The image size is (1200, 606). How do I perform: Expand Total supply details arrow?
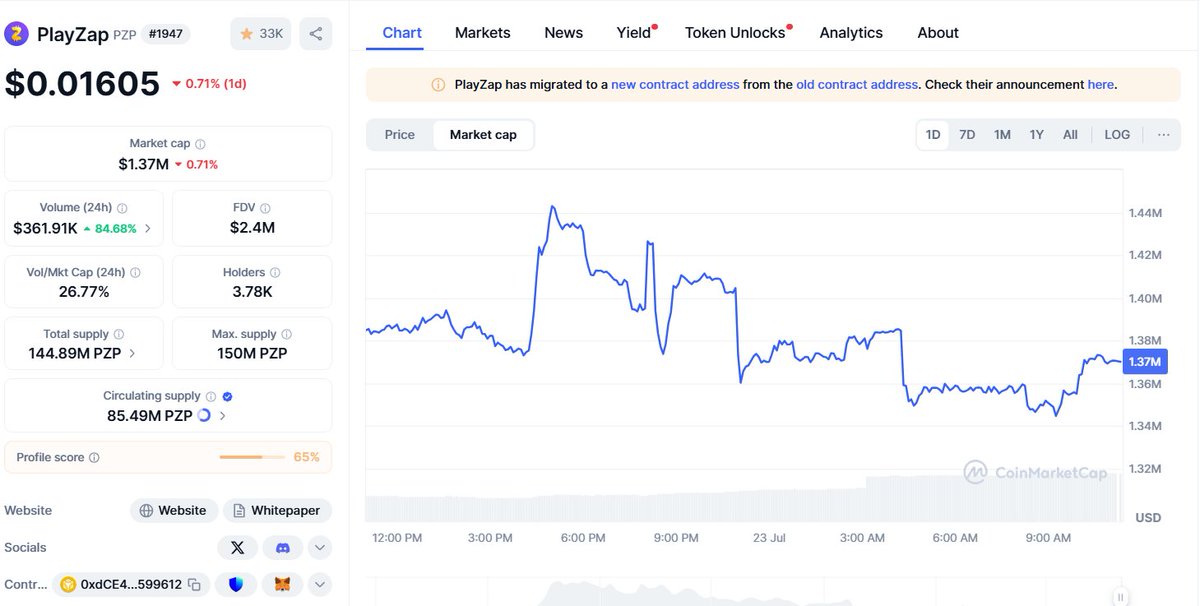(132, 353)
